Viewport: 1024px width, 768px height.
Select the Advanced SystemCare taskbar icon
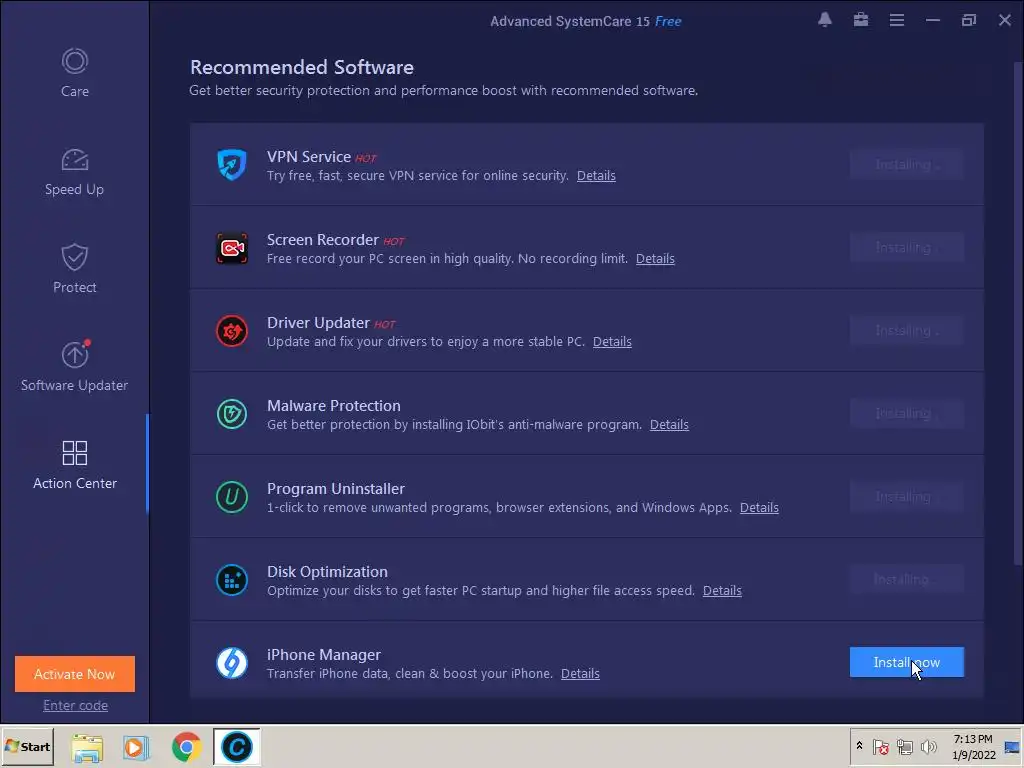click(x=236, y=746)
